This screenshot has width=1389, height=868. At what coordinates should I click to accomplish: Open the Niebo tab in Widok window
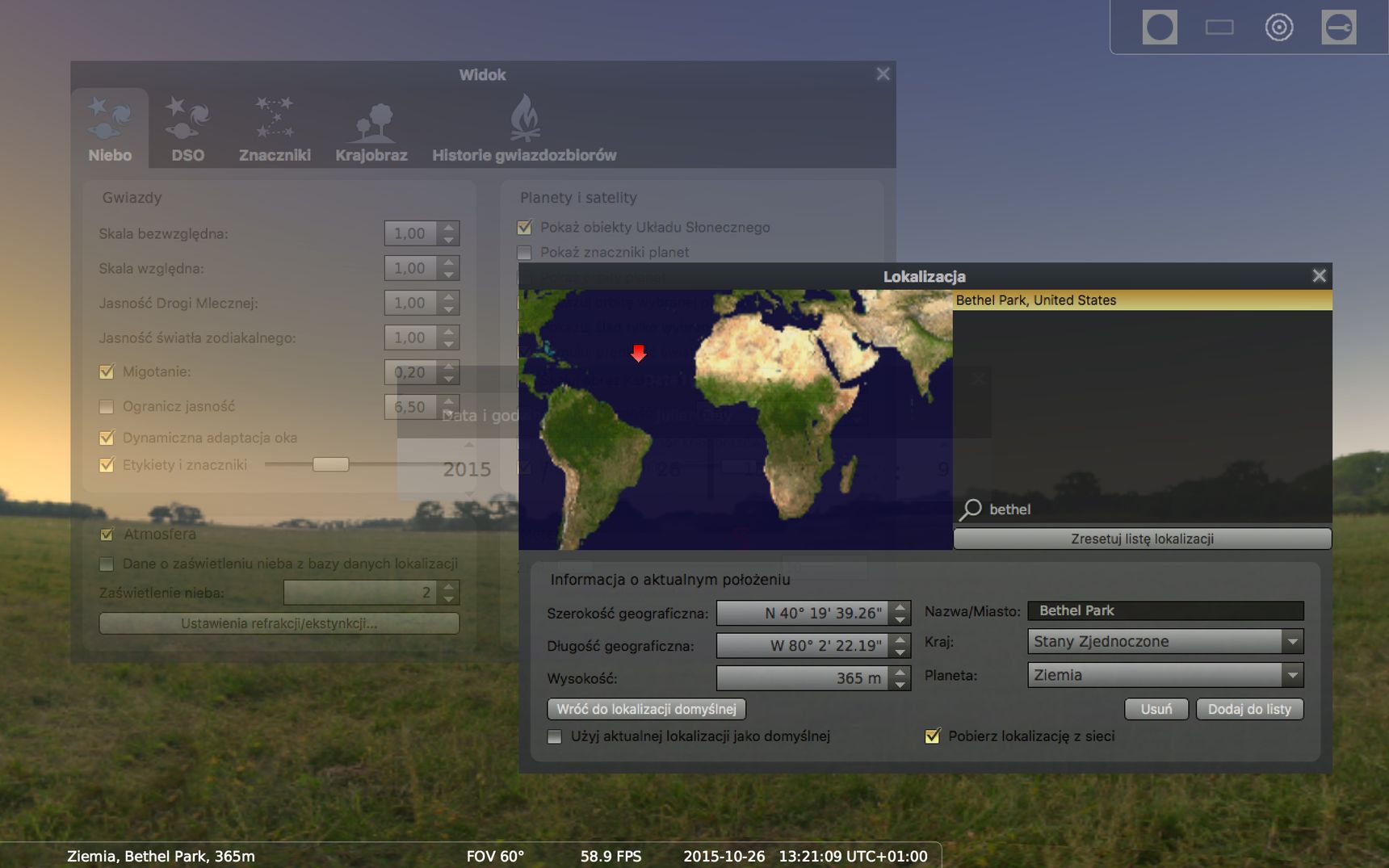[x=110, y=128]
